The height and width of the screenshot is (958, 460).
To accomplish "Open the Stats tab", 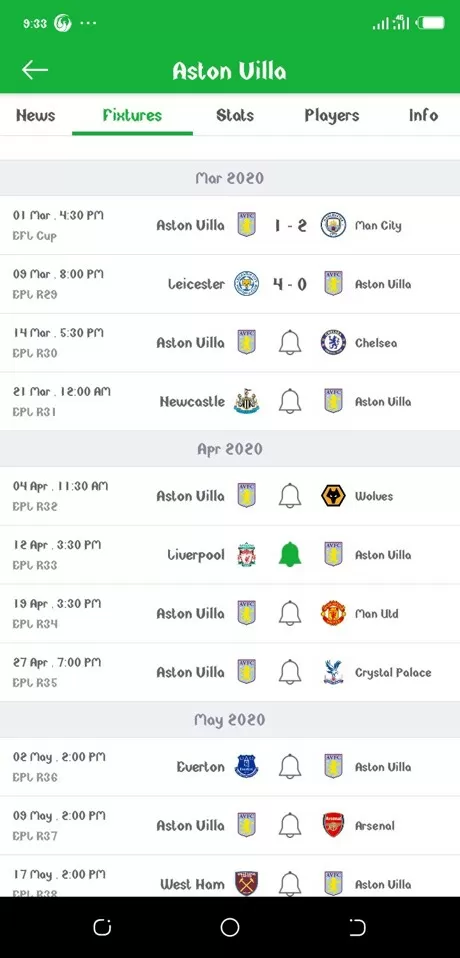I will [235, 115].
